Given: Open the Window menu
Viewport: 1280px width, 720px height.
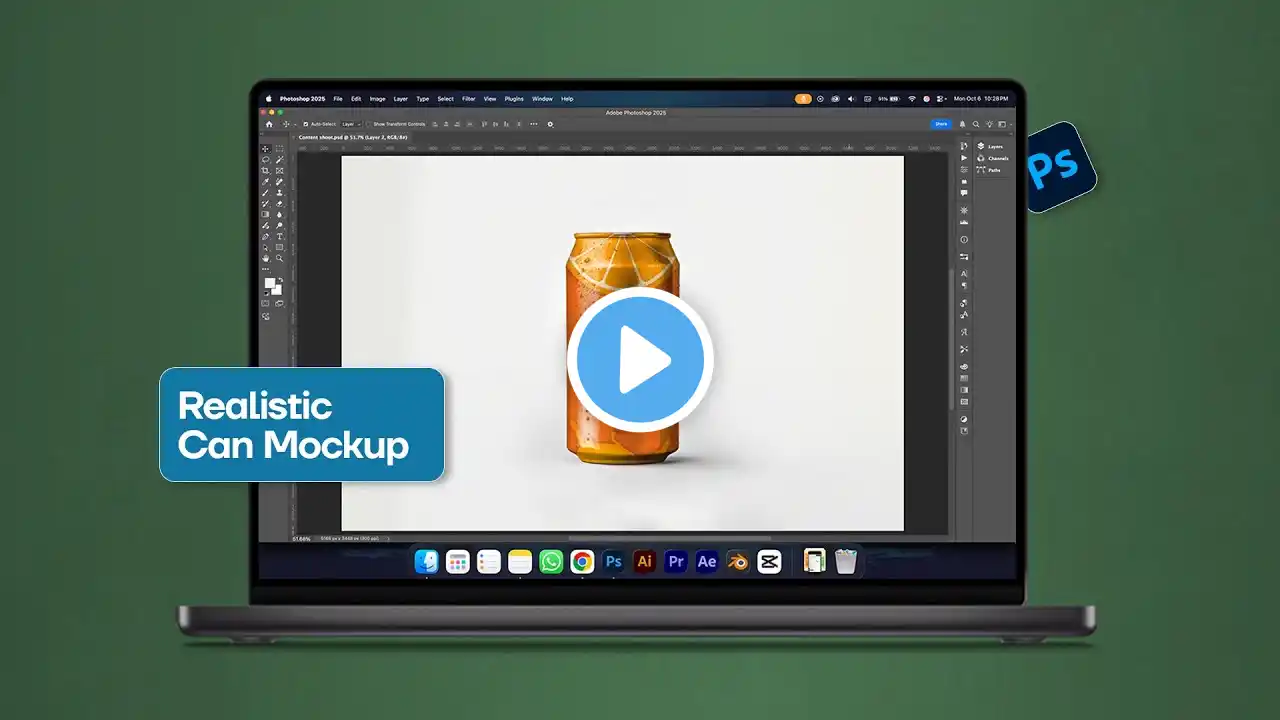Looking at the screenshot, I should pyautogui.click(x=542, y=99).
